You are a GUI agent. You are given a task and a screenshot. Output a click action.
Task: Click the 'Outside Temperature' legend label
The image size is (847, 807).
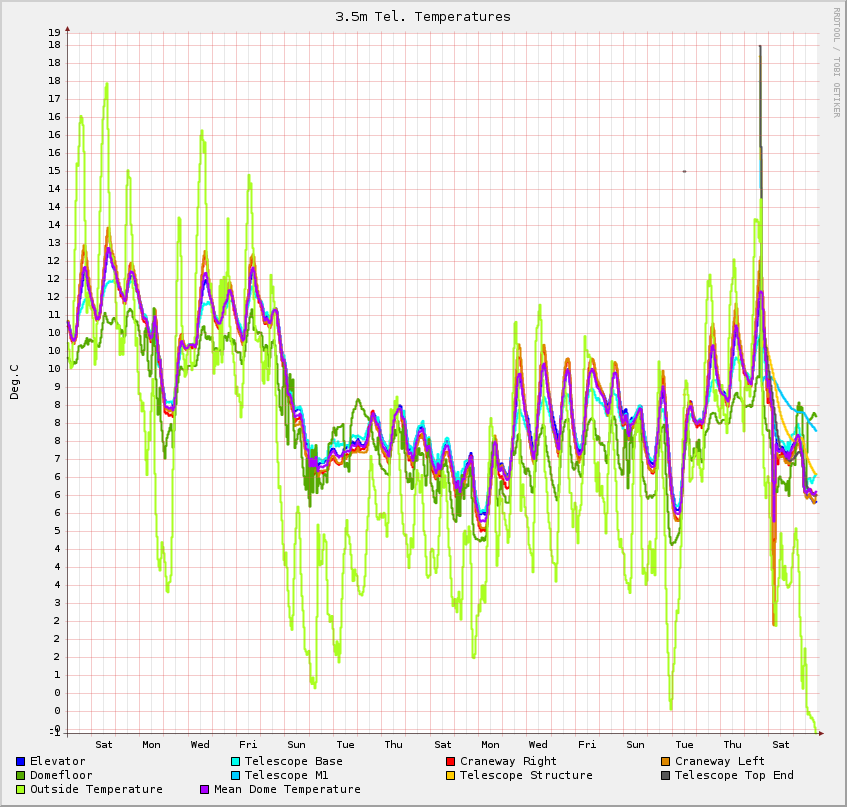pyautogui.click(x=96, y=790)
